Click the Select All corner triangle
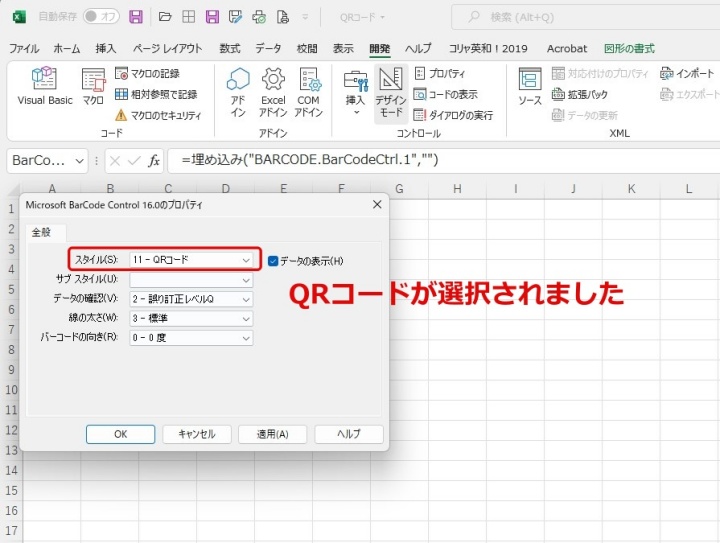The height and width of the screenshot is (543, 720). (14, 189)
